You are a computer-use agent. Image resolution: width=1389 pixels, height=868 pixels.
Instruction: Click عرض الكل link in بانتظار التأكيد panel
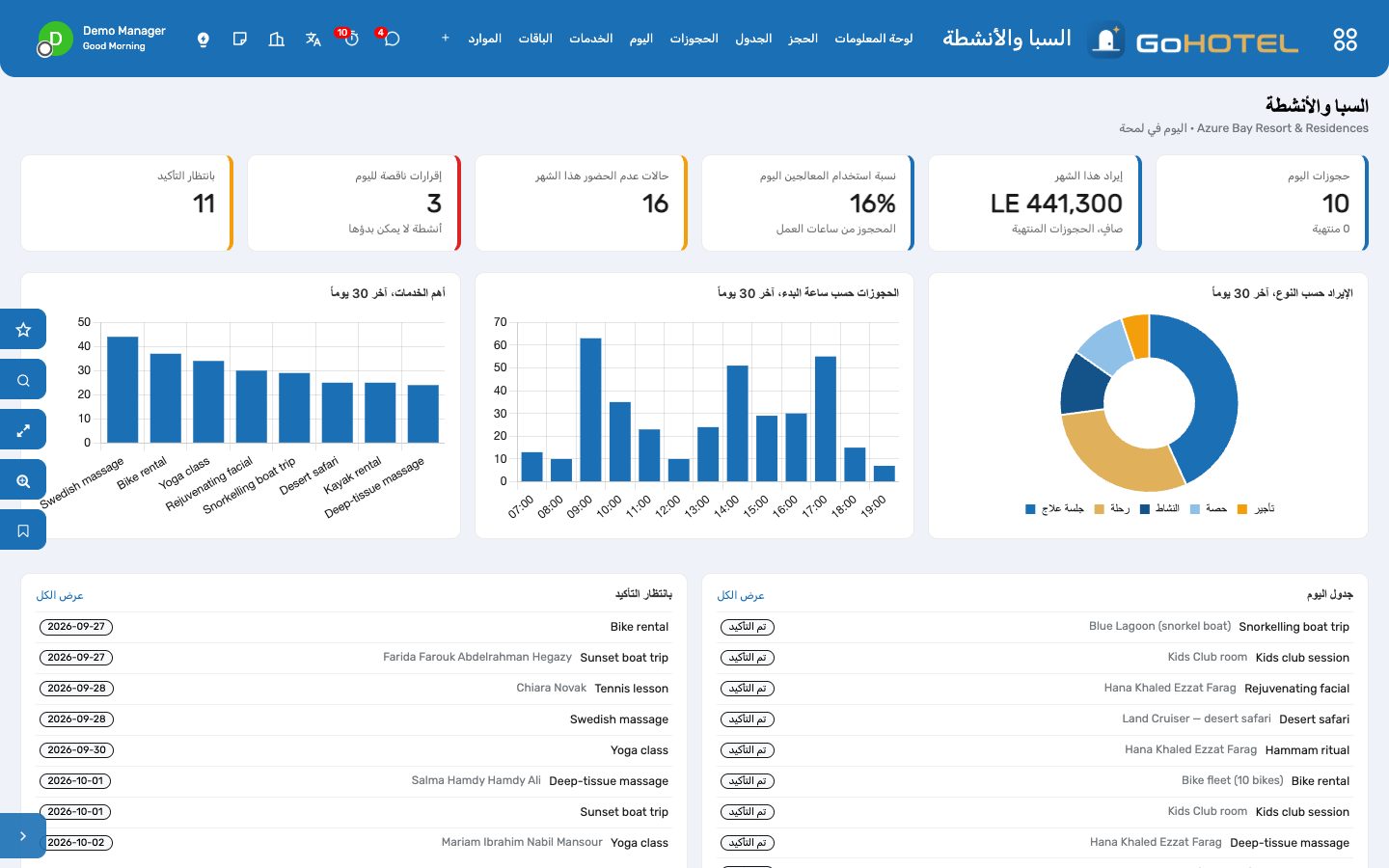[x=60, y=596]
